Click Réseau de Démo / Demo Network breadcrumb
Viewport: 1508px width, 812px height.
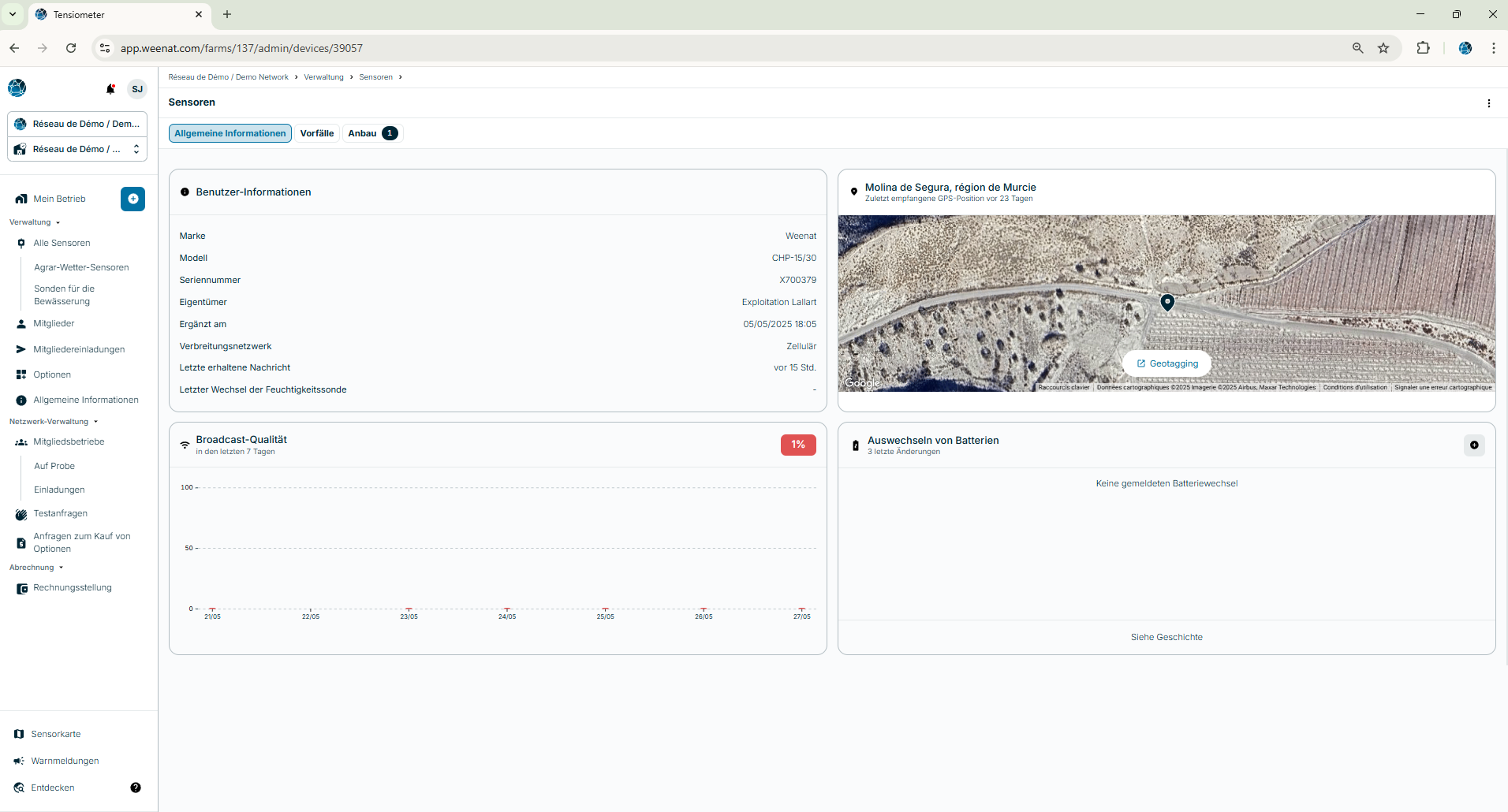pos(228,77)
